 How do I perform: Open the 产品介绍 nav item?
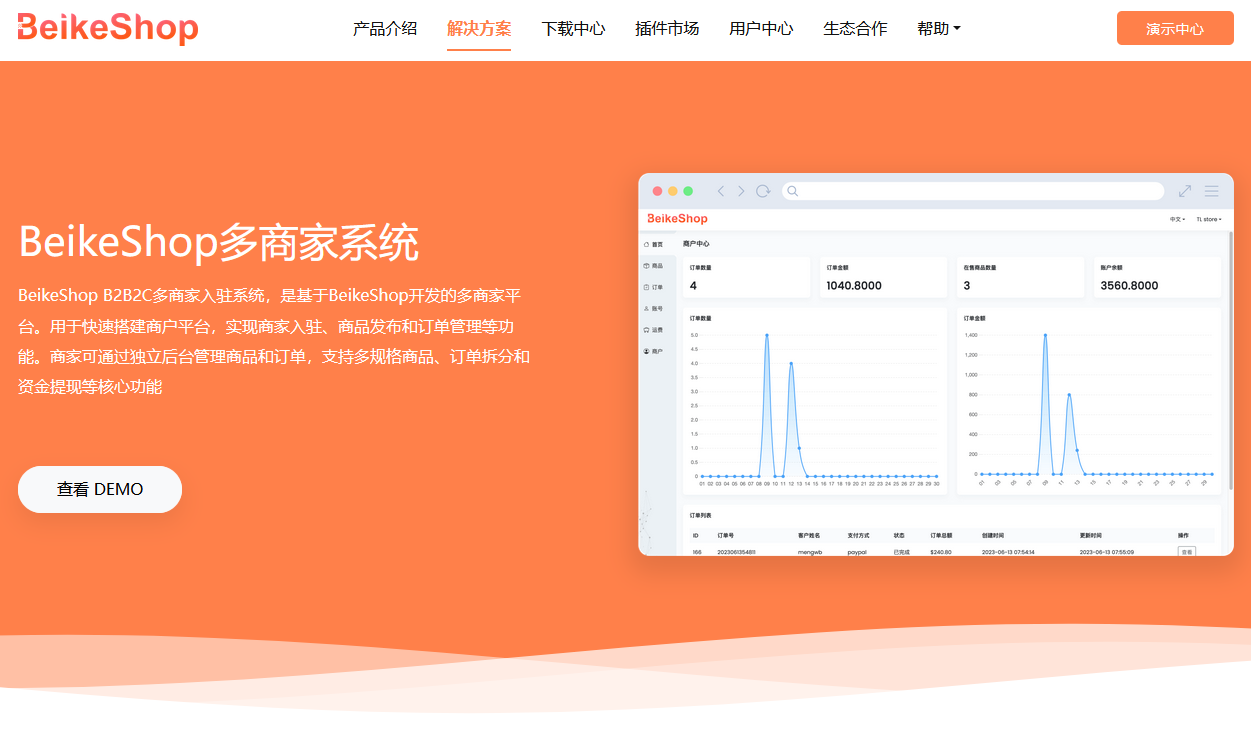(x=385, y=29)
